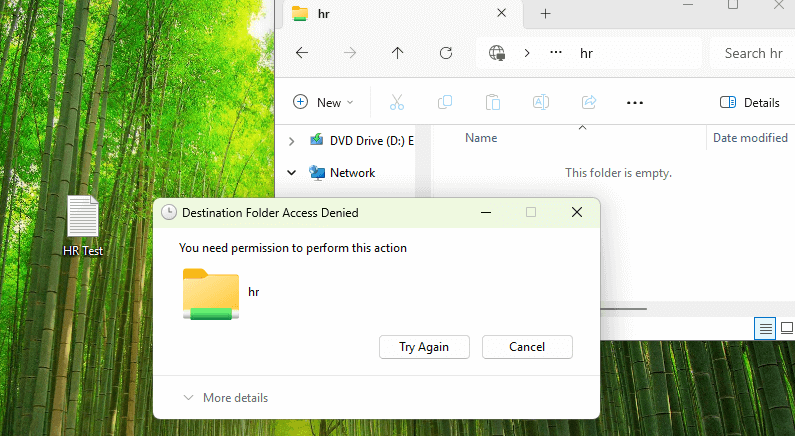Click the network location icon in address bar
Image resolution: width=795 pixels, height=436 pixels.
[497, 53]
